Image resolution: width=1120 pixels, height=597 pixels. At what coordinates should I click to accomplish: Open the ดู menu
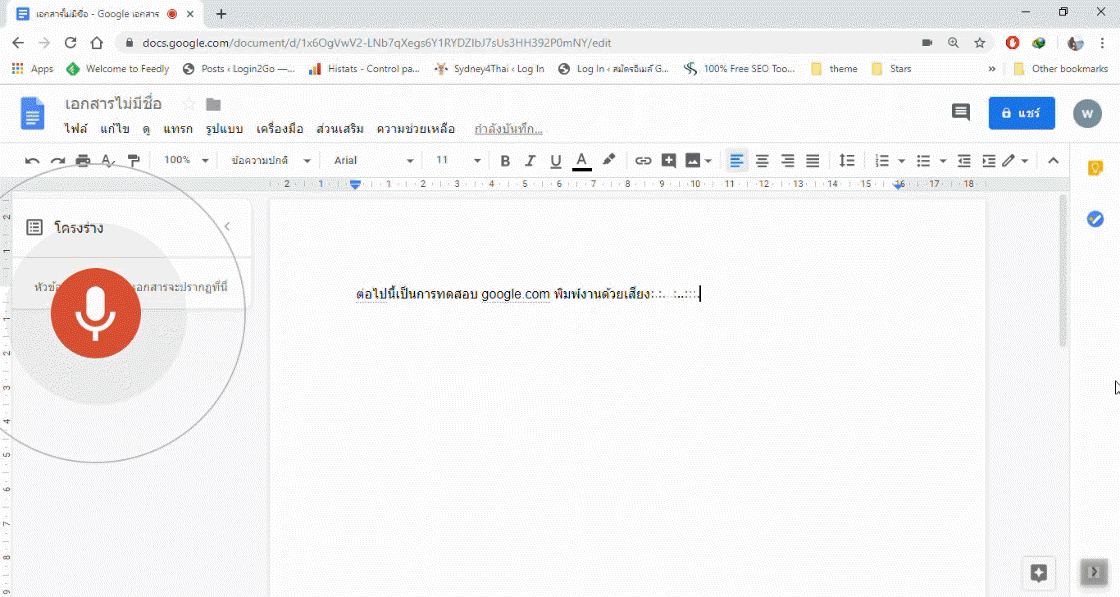pyautogui.click(x=146, y=129)
